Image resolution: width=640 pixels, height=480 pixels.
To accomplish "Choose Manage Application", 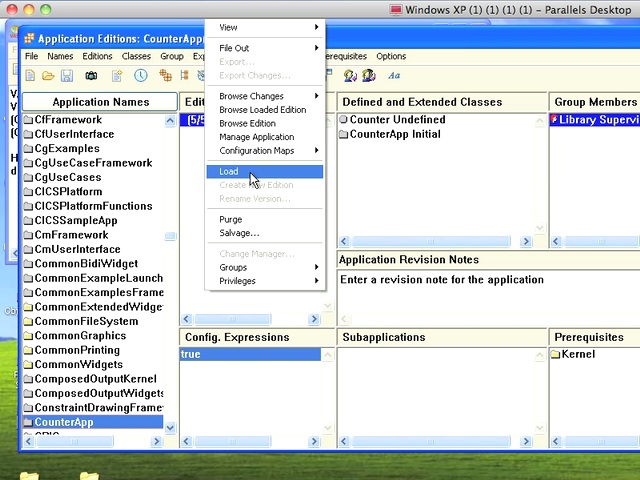I will point(264,137).
